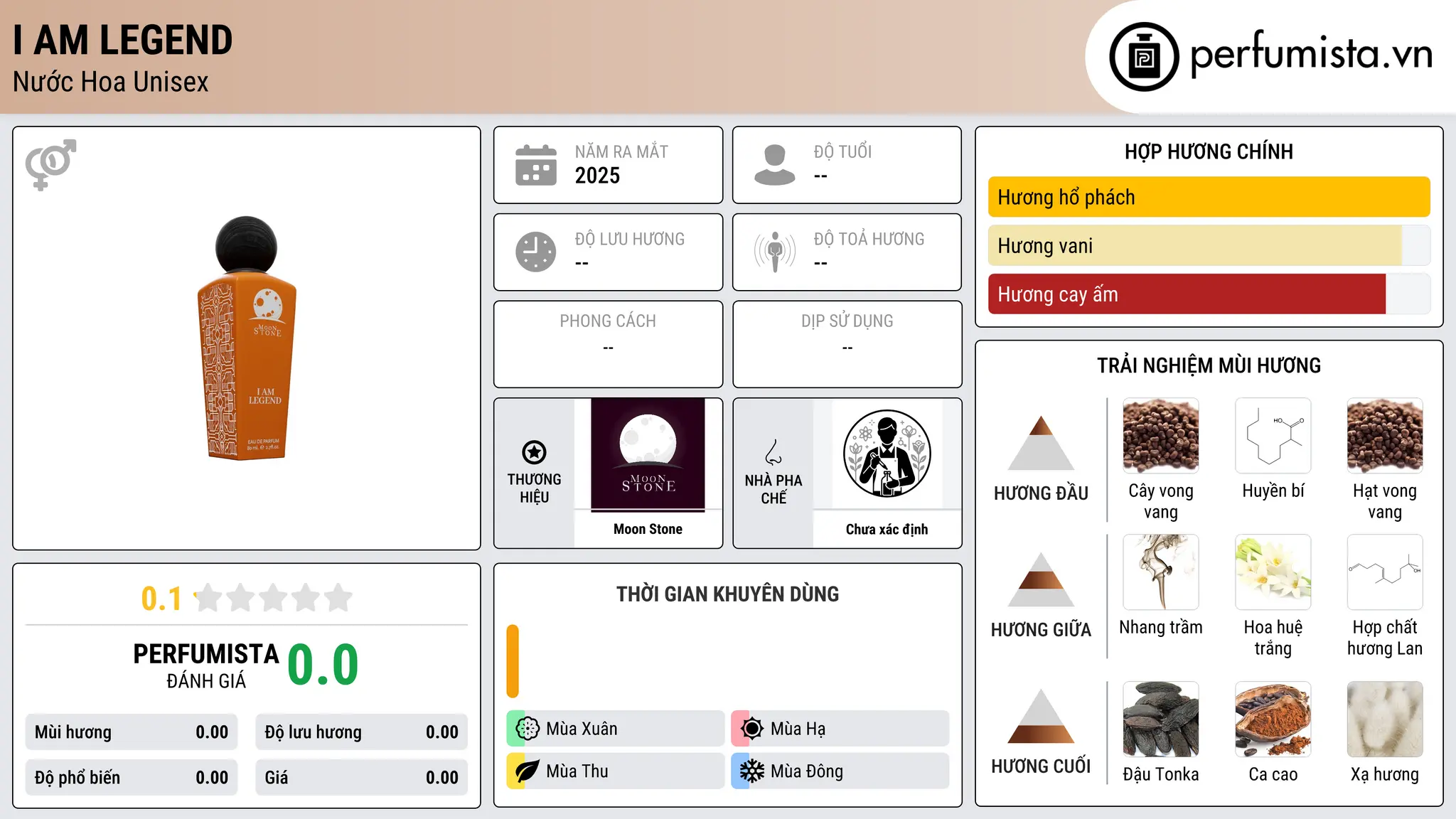Select the Mùa Hạ sun icon

tap(751, 729)
